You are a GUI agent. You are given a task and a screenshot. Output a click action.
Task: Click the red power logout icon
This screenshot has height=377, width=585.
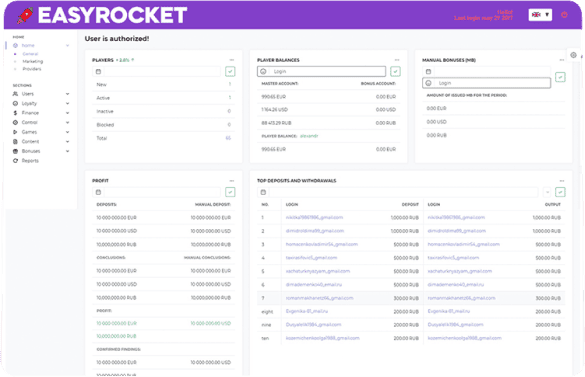tap(564, 15)
